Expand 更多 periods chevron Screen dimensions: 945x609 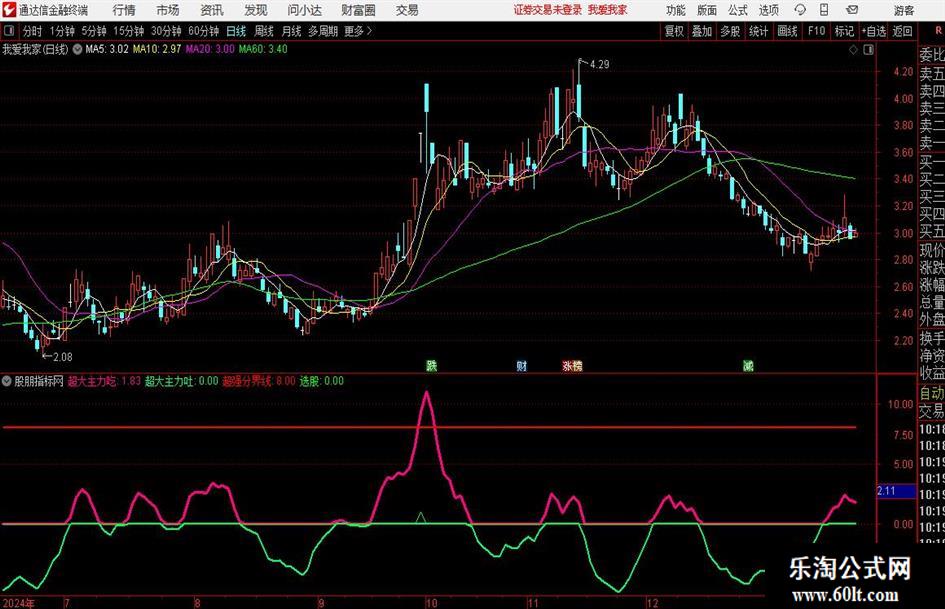[369, 31]
